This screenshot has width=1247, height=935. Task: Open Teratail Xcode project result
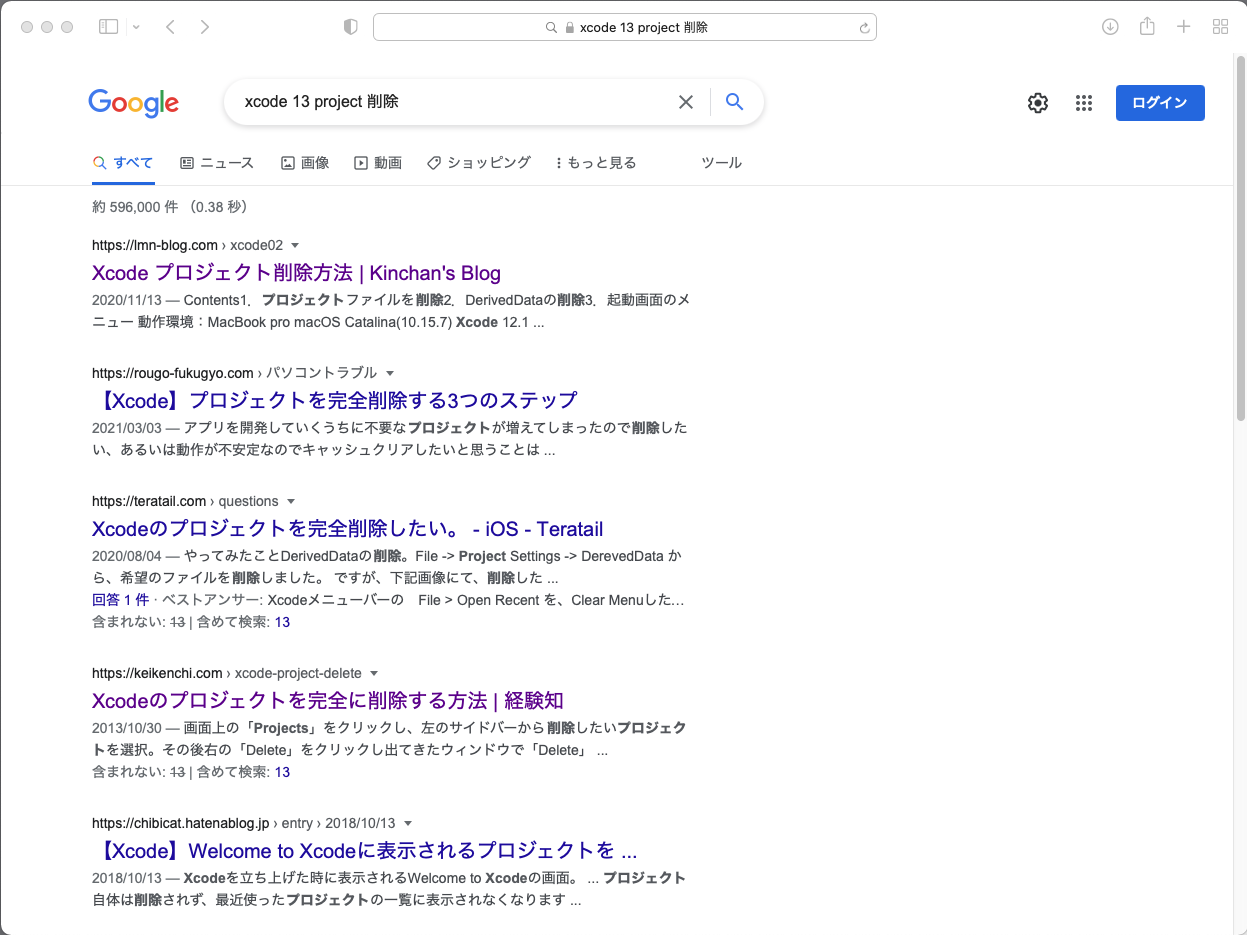click(348, 529)
